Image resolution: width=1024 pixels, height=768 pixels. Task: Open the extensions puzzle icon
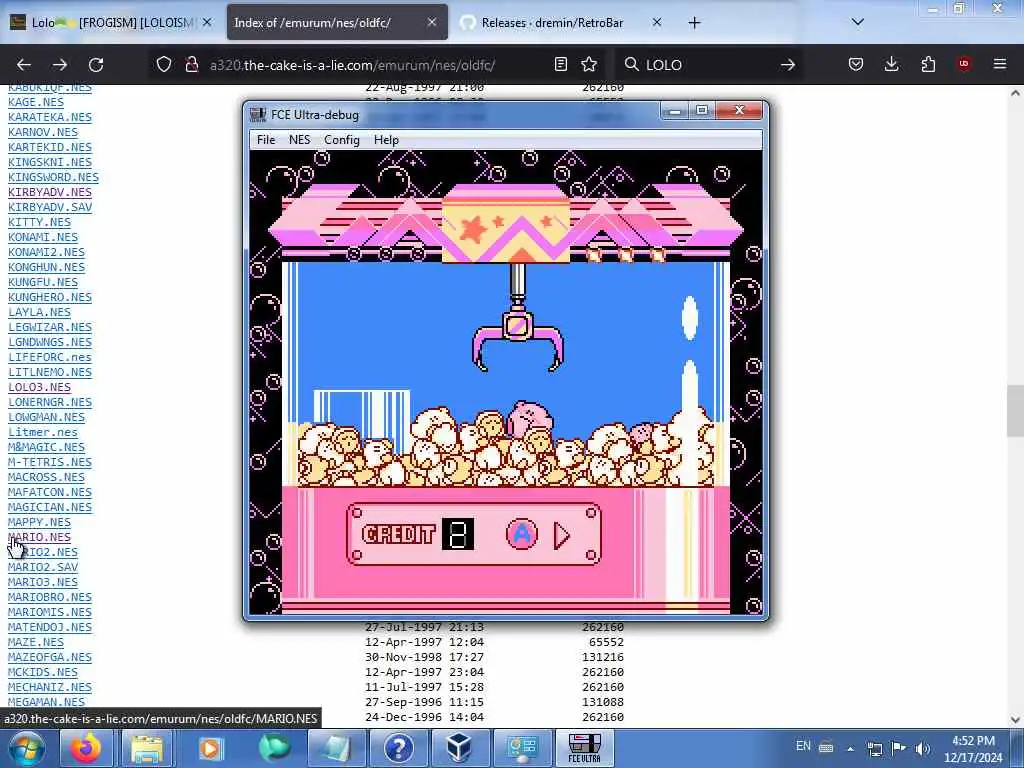point(928,64)
